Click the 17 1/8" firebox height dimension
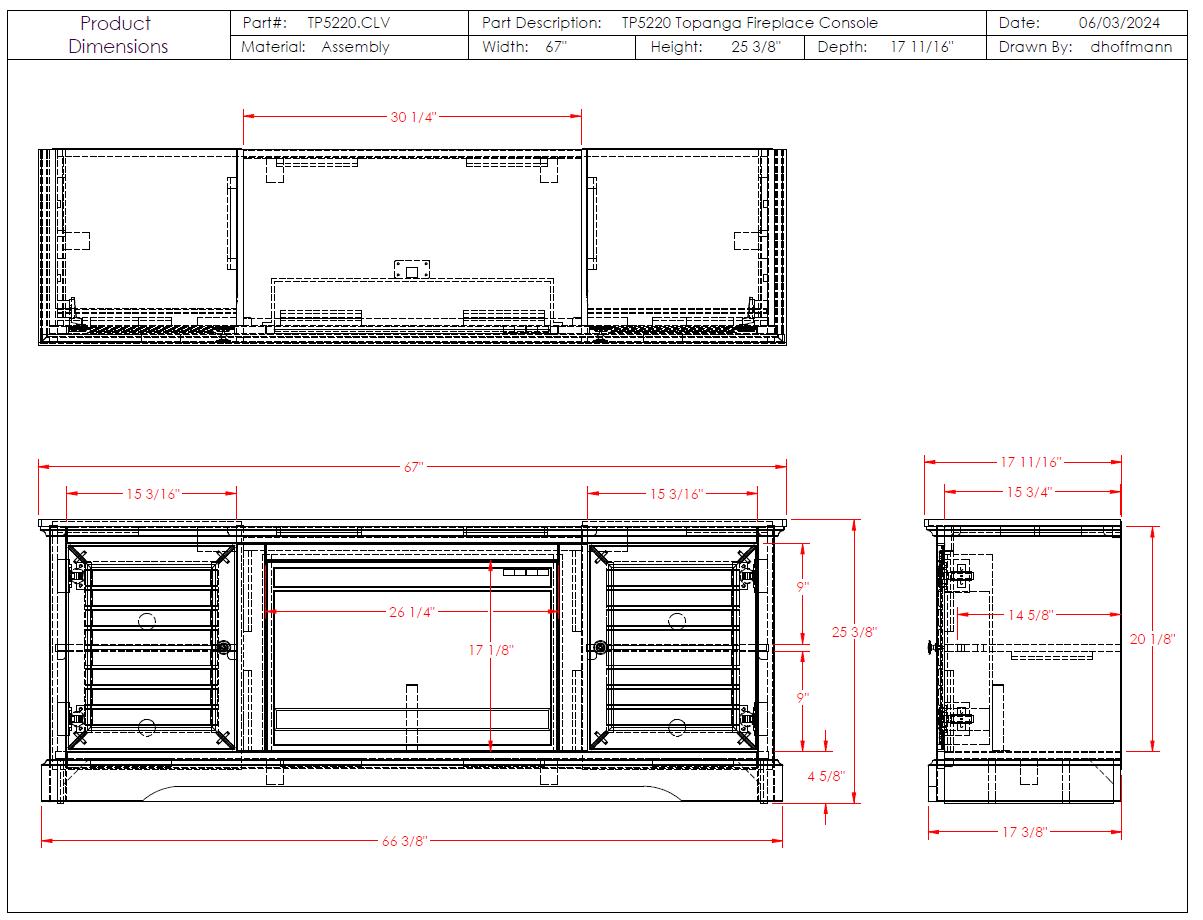The height and width of the screenshot is (920, 1203). [491, 650]
